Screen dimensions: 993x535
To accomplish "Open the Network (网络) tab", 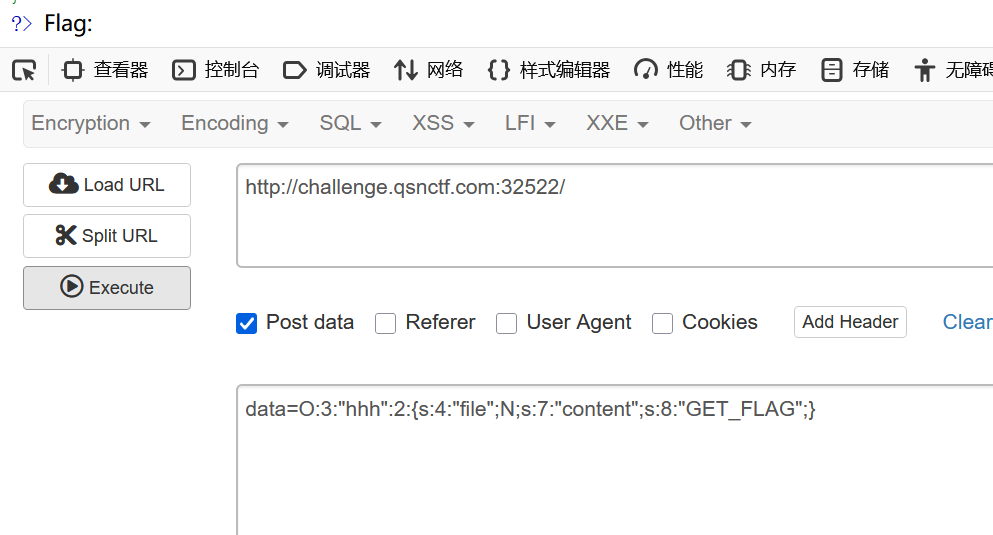I will pyautogui.click(x=429, y=70).
